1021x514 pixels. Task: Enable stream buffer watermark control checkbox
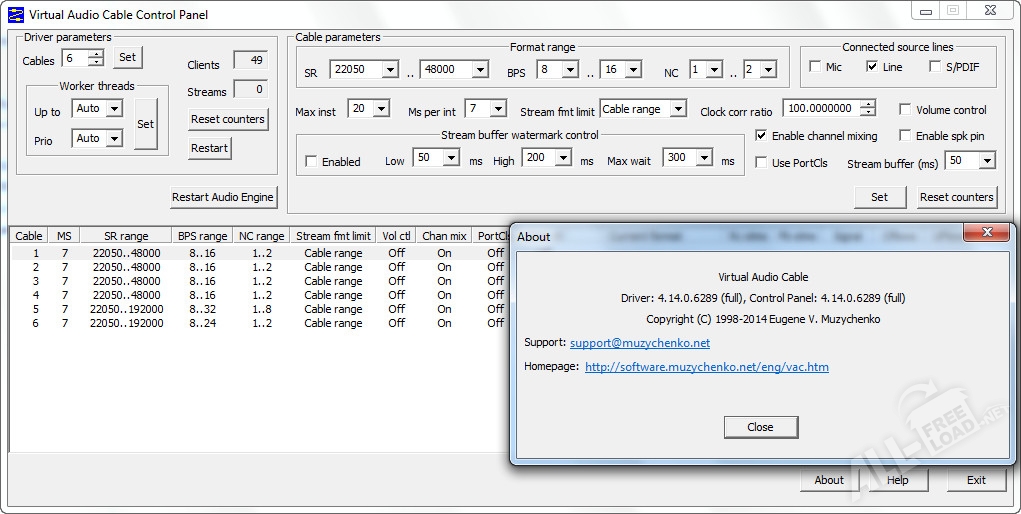pyautogui.click(x=312, y=162)
